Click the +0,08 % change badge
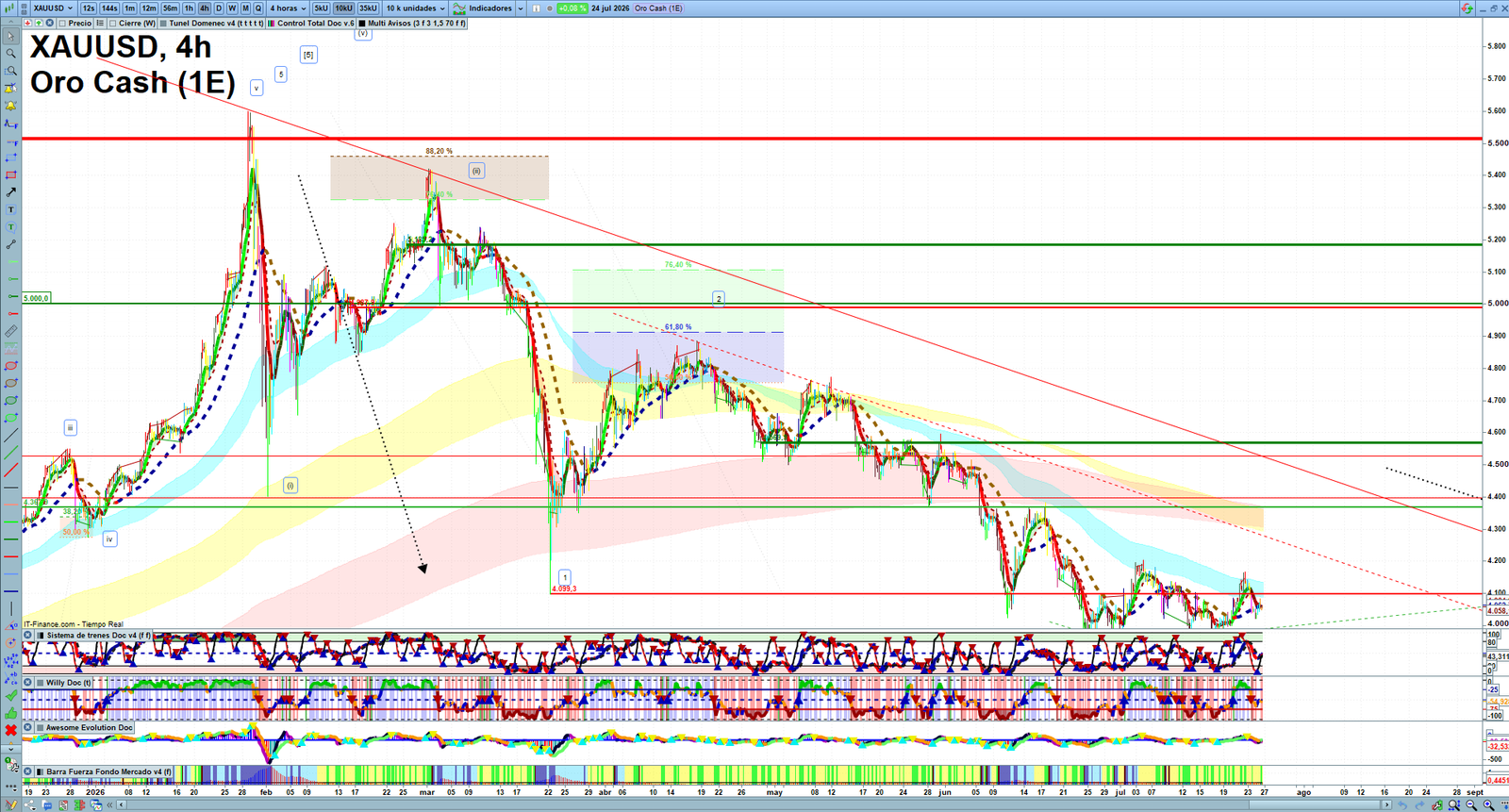The height and width of the screenshot is (812, 1509). [572, 8]
